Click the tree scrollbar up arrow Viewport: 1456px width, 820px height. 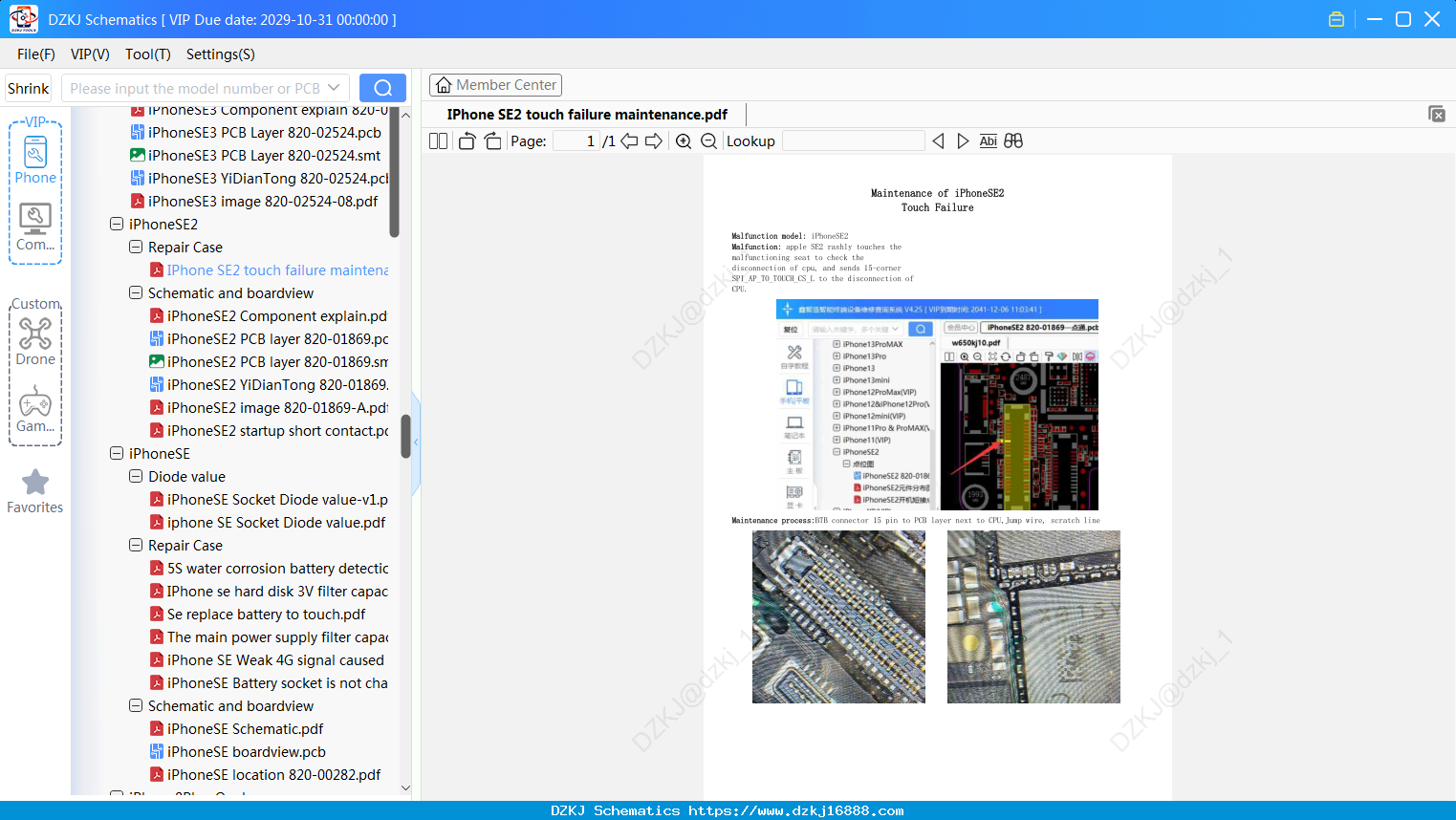coord(405,115)
